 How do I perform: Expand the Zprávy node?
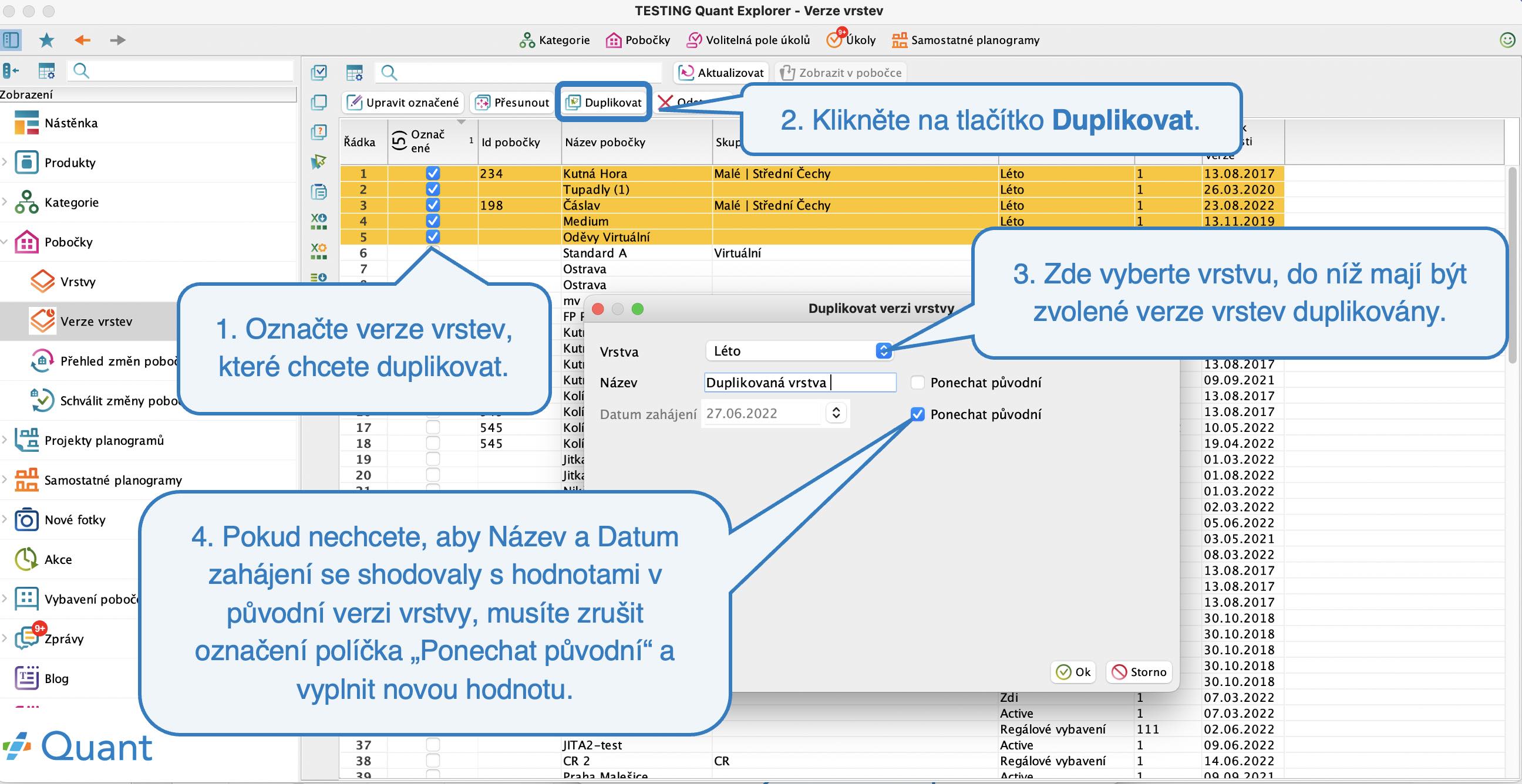(x=5, y=638)
